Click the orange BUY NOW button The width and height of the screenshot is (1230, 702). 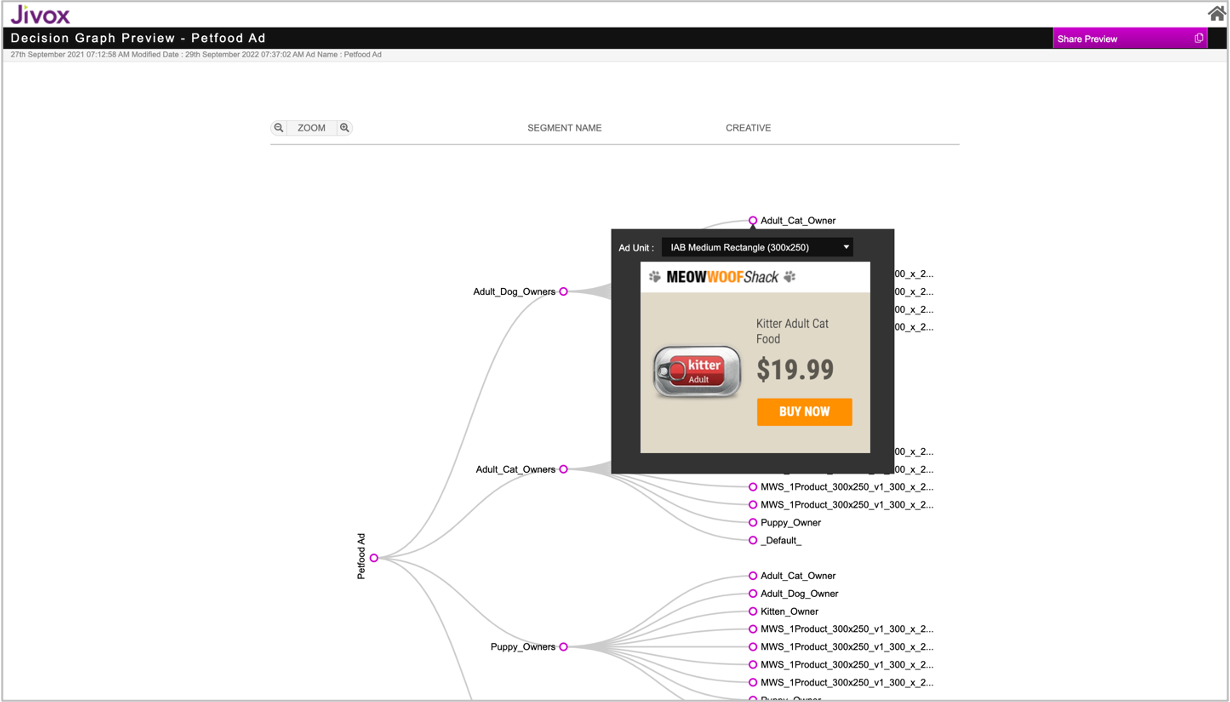pos(804,412)
